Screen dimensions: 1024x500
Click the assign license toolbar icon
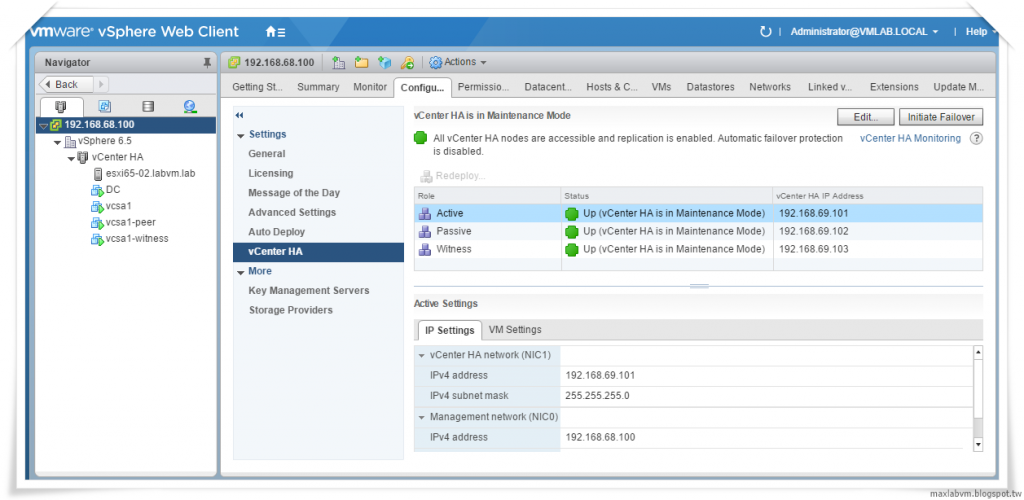[408, 63]
